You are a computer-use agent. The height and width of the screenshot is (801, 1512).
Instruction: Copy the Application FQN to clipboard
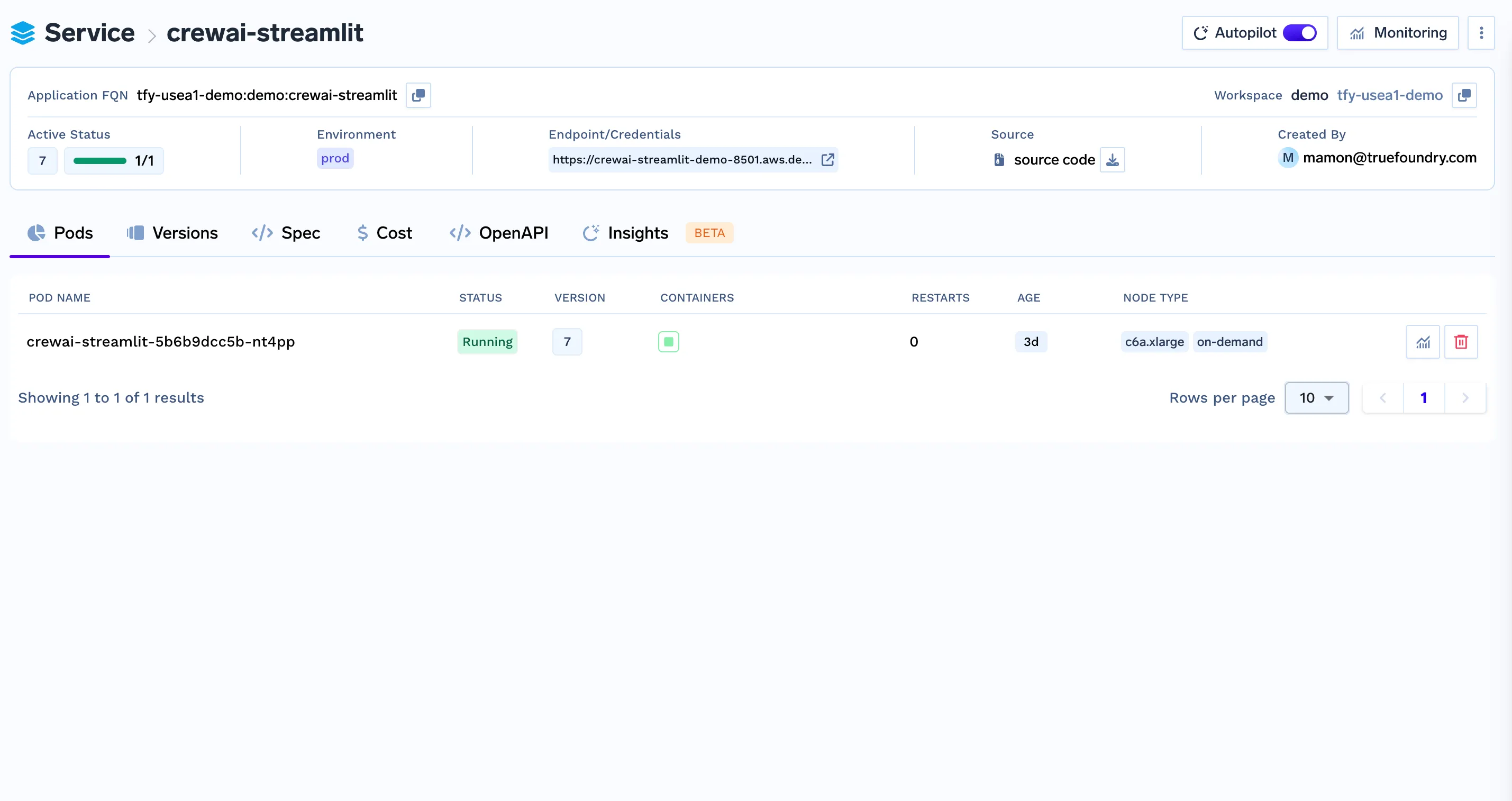point(418,95)
